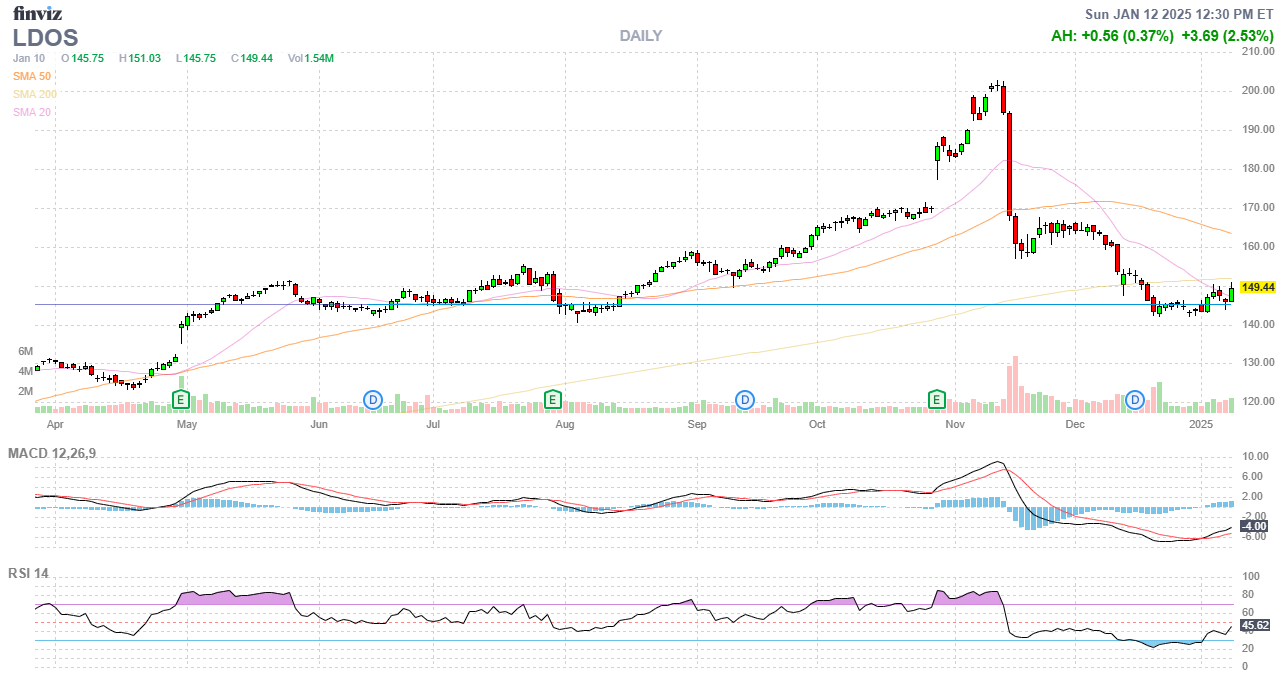Click the earnings E marker near May
1287x682 pixels.
pos(181,400)
